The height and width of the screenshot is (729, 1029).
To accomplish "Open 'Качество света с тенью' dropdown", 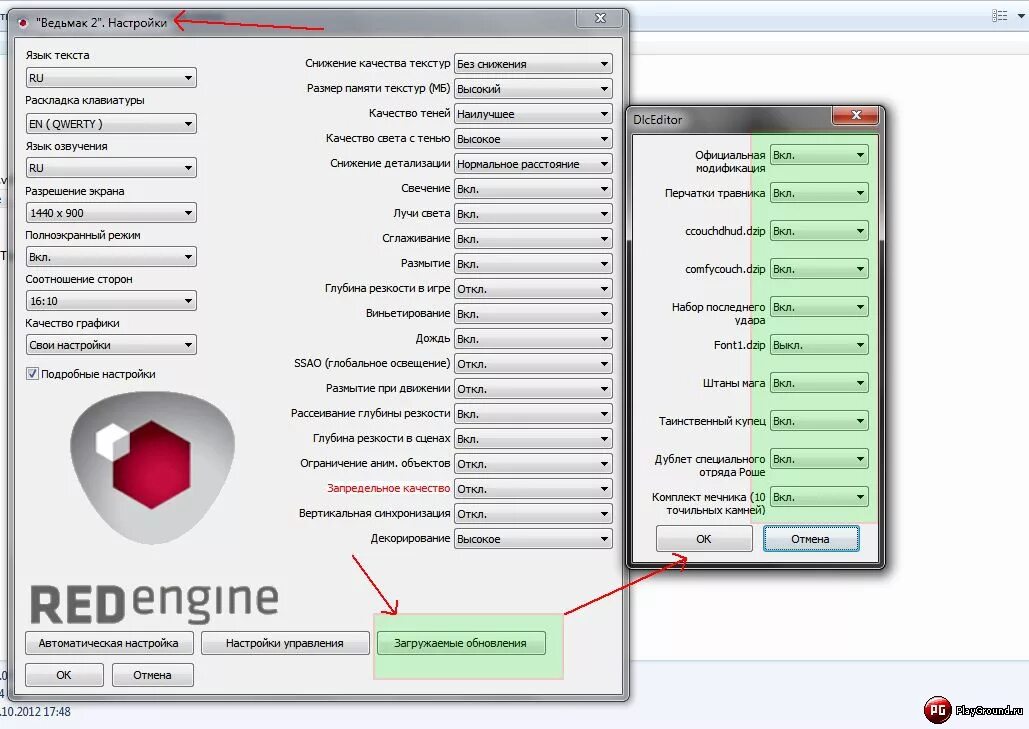I will pos(533,138).
